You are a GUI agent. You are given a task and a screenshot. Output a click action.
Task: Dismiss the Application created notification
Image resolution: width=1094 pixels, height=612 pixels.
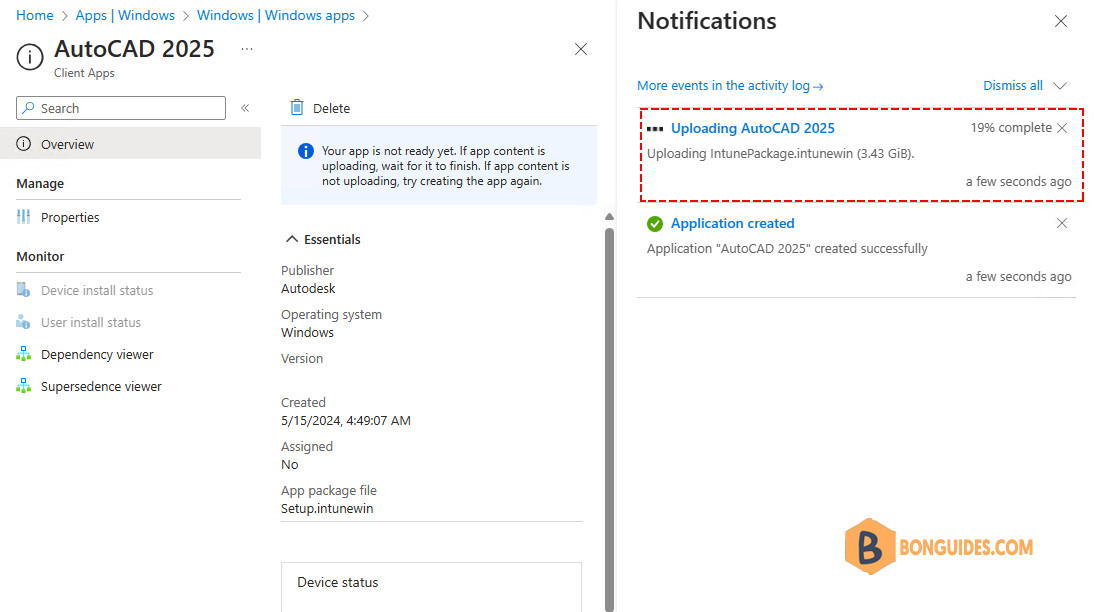point(1062,223)
